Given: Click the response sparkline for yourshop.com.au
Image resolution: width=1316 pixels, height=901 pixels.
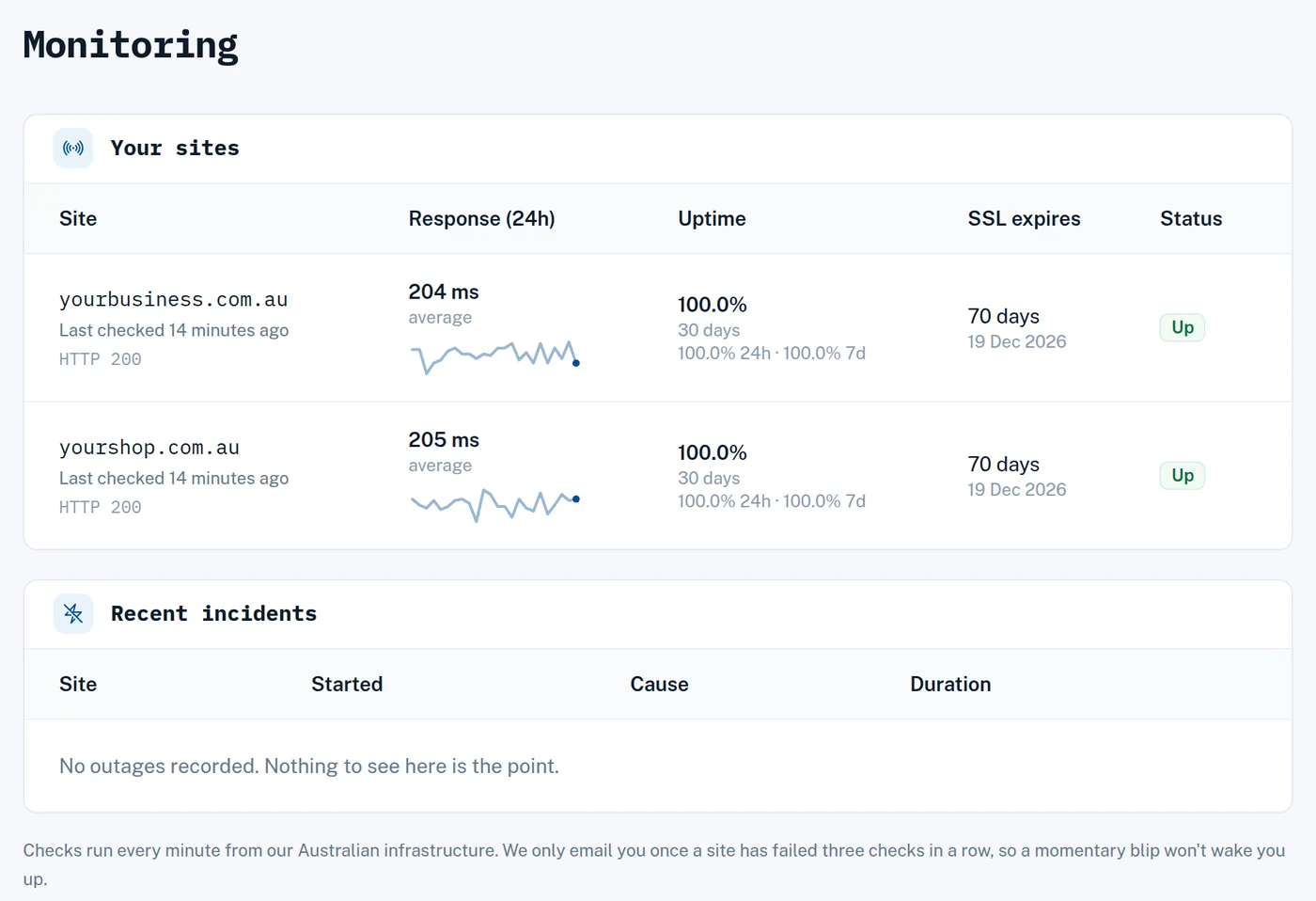Looking at the screenshot, I should 495,504.
